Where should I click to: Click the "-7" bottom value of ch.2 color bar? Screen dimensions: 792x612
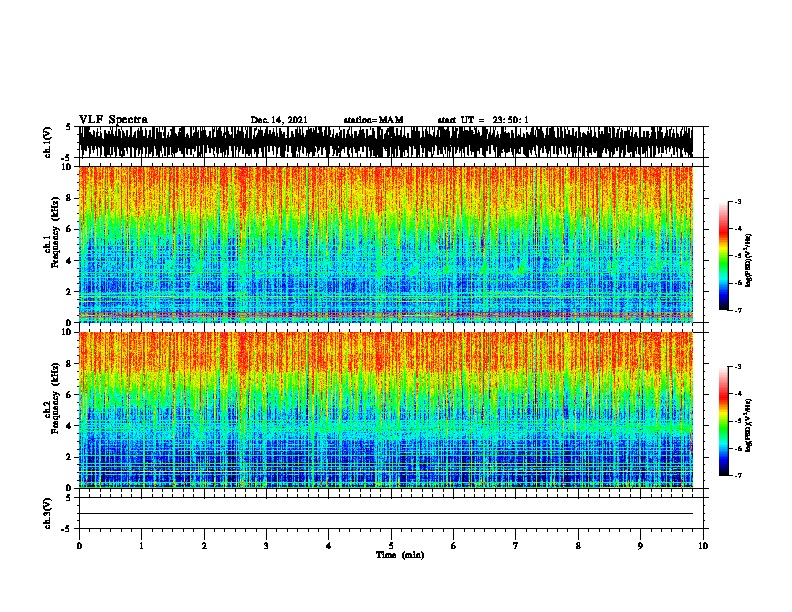click(737, 475)
